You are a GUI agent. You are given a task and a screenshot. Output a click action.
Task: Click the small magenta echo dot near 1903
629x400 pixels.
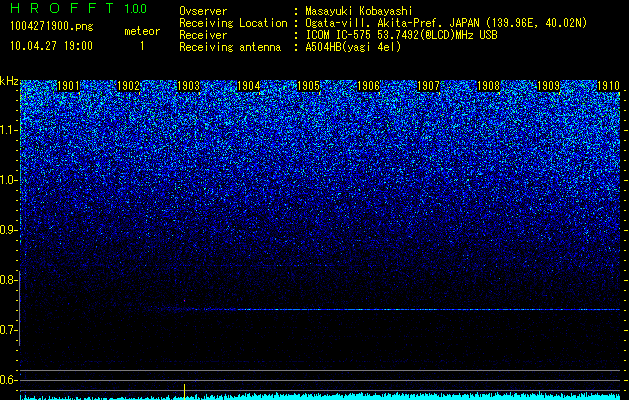(185, 301)
